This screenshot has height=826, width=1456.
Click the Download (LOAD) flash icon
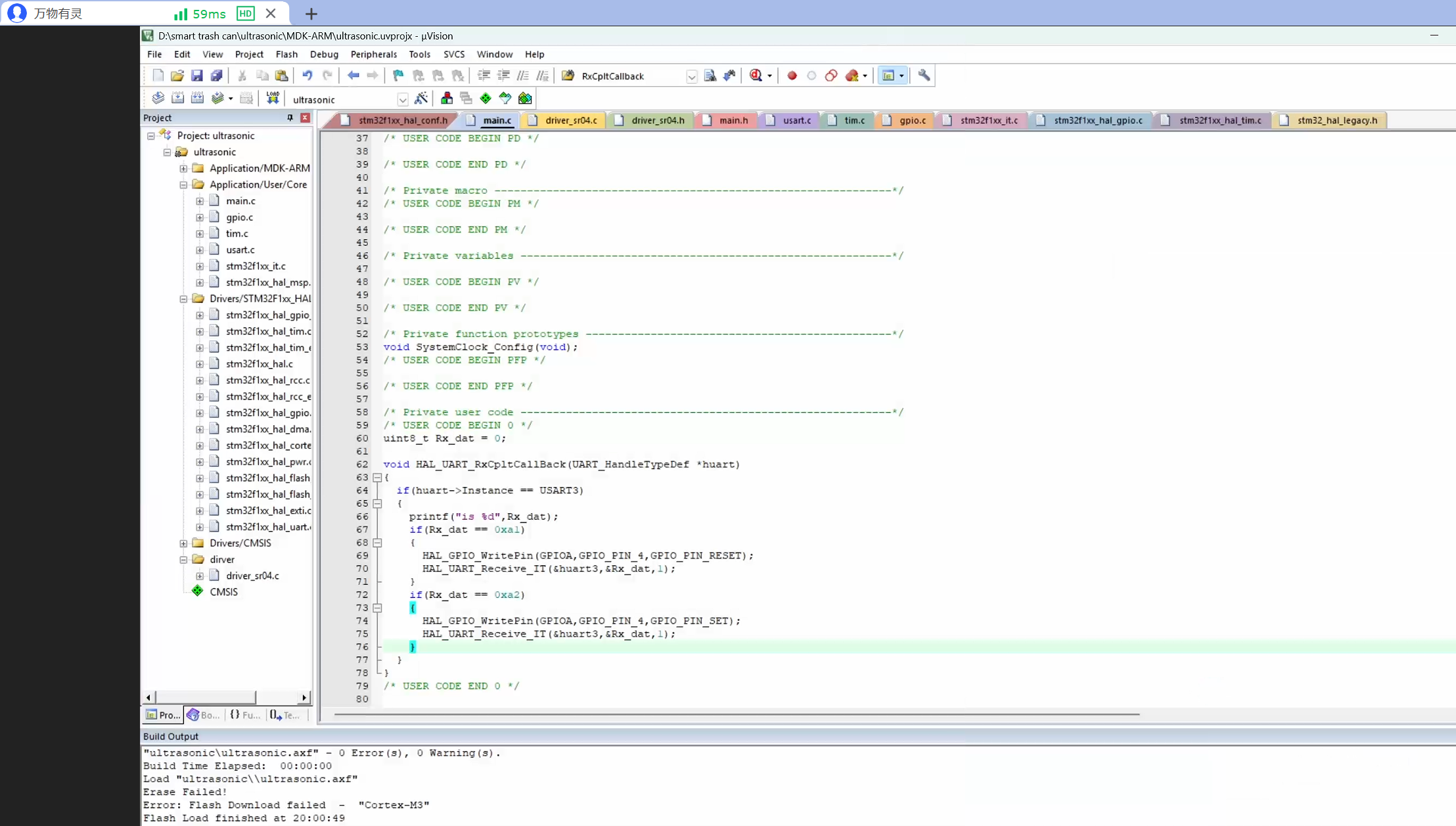pos(273,98)
